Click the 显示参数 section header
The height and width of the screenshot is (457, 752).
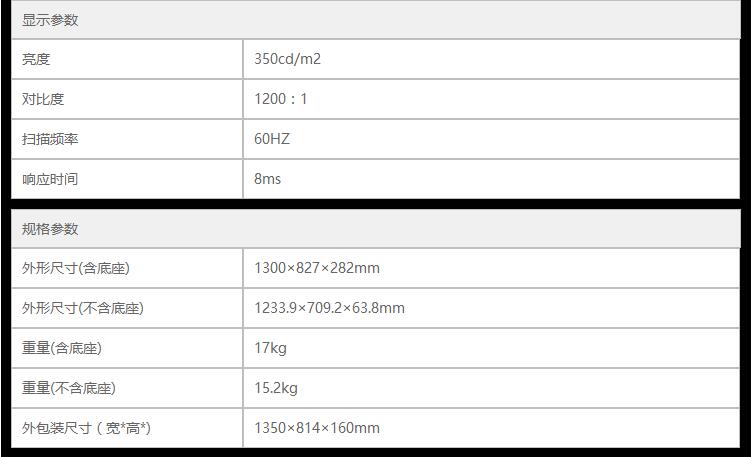click(x=50, y=20)
